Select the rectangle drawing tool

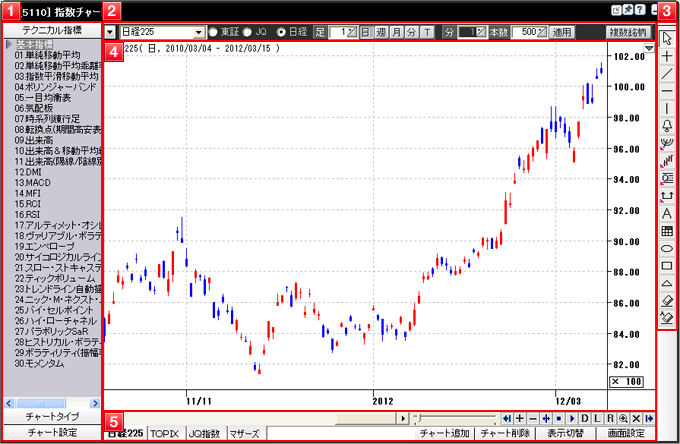pyautogui.click(x=667, y=265)
